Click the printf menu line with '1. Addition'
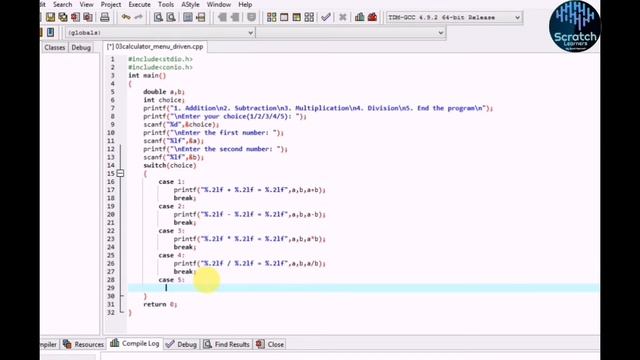 (318, 108)
